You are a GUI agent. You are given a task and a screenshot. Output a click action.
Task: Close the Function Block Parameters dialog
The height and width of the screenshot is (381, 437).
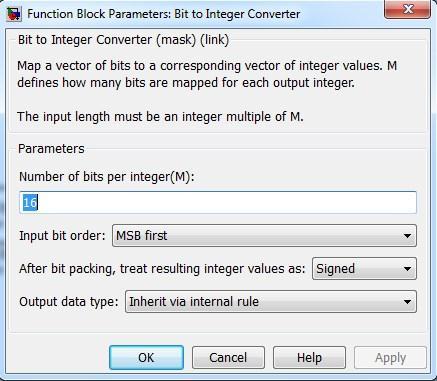pos(407,9)
